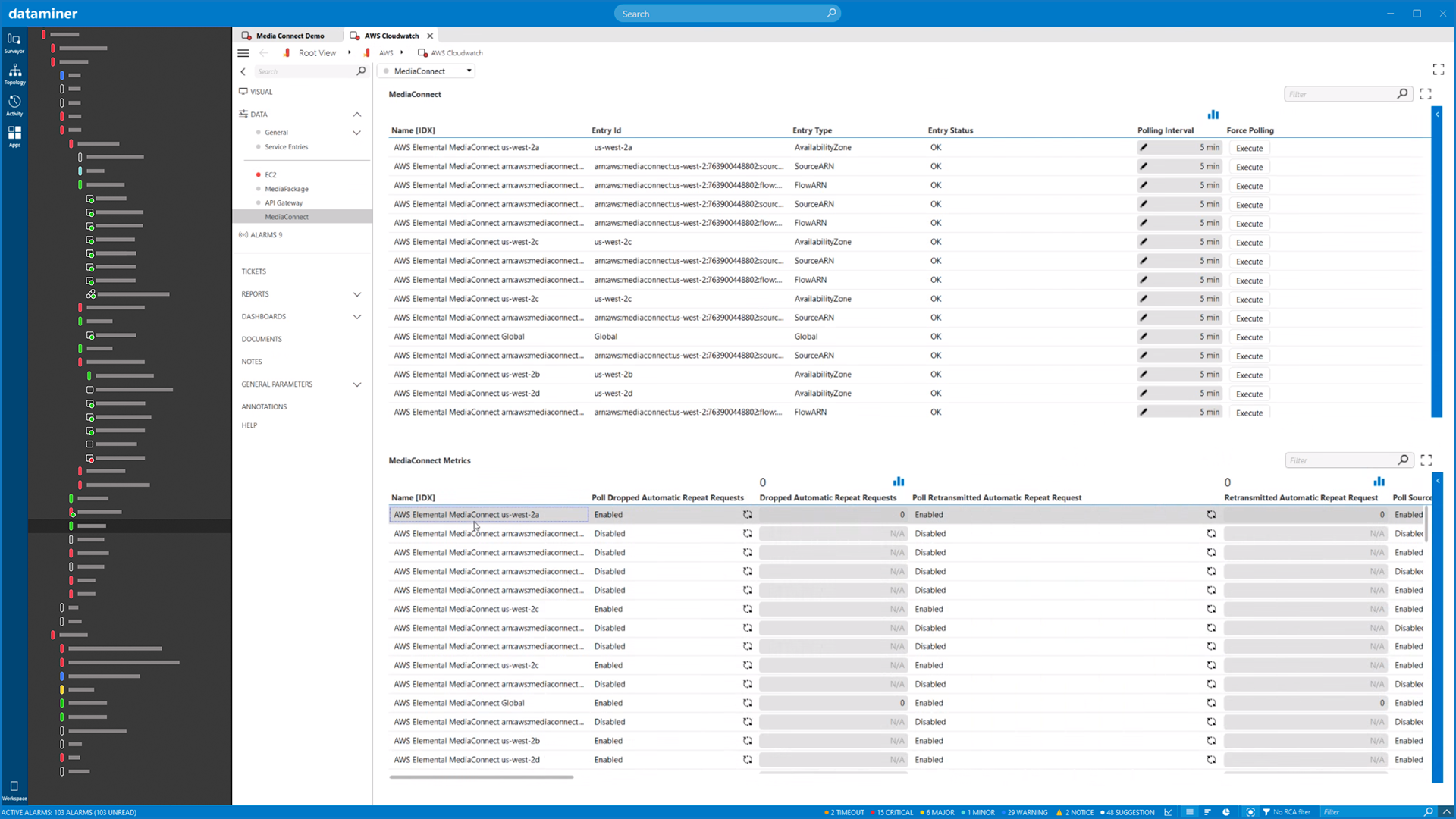Open the Workspace panel
This screenshot has height=819, width=1456.
click(x=14, y=790)
